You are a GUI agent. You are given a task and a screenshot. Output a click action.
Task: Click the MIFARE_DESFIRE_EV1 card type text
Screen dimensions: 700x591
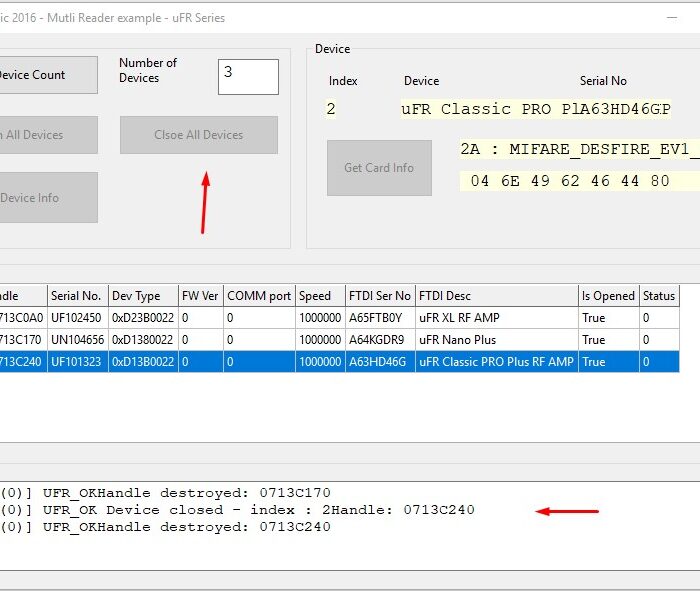pos(580,149)
